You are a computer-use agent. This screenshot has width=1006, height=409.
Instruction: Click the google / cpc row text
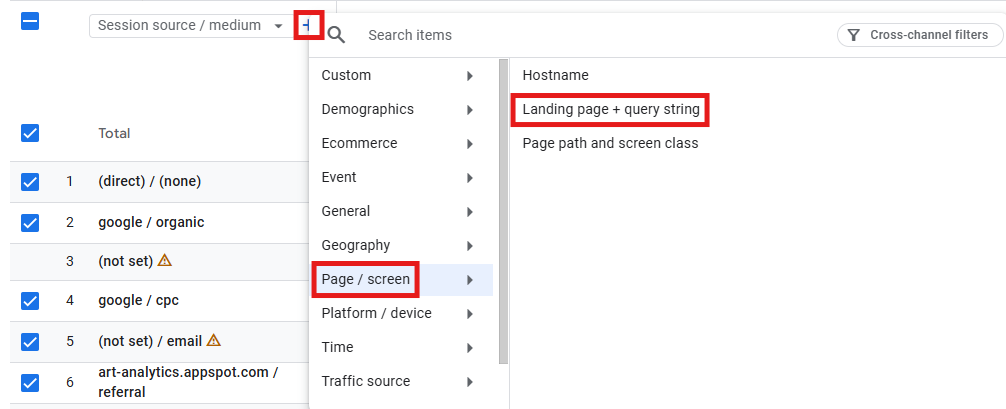(x=139, y=300)
